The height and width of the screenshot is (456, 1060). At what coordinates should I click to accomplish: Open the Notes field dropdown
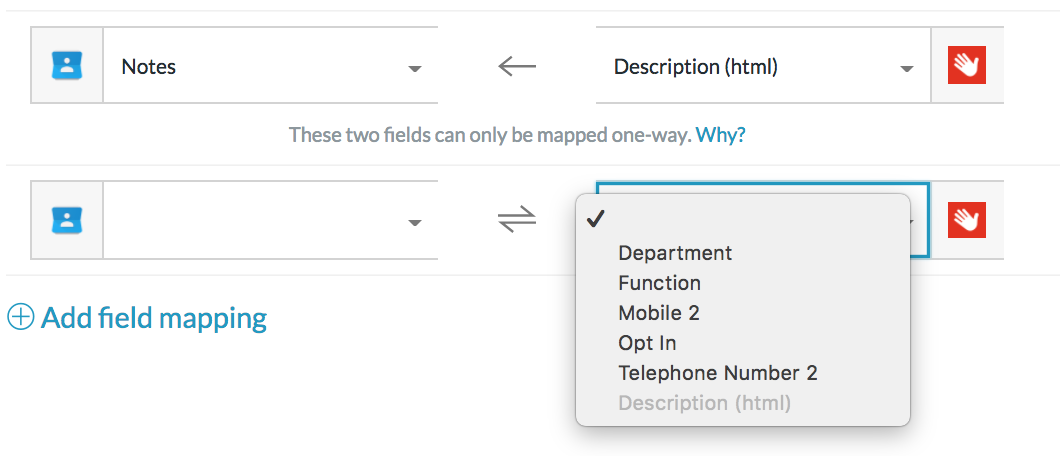pyautogui.click(x=270, y=66)
